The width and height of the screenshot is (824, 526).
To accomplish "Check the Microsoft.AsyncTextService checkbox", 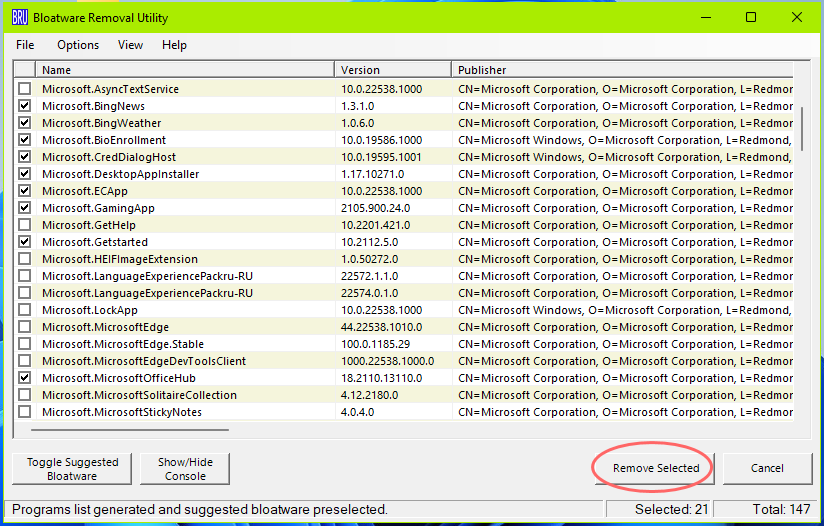I will [24, 89].
